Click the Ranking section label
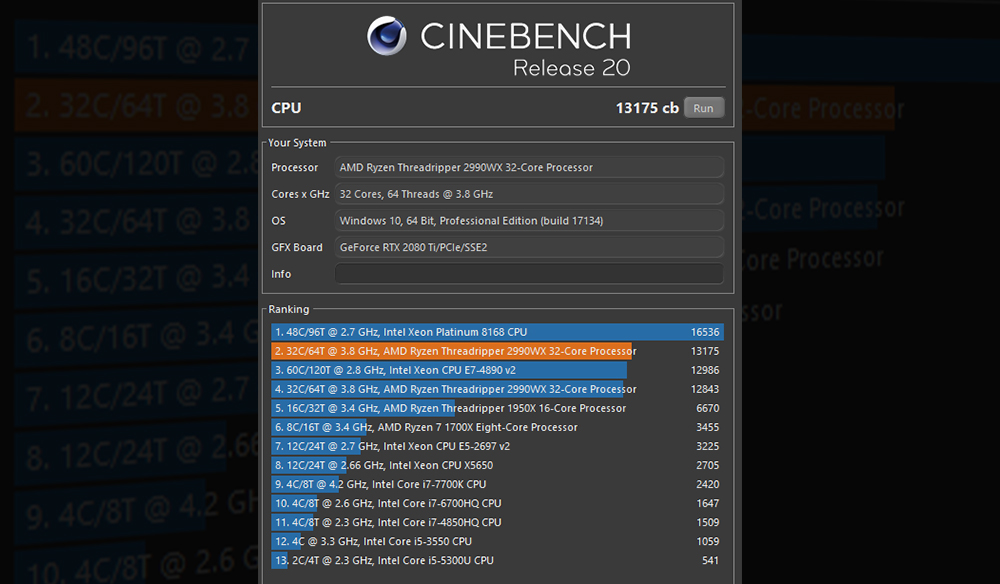 click(x=288, y=309)
